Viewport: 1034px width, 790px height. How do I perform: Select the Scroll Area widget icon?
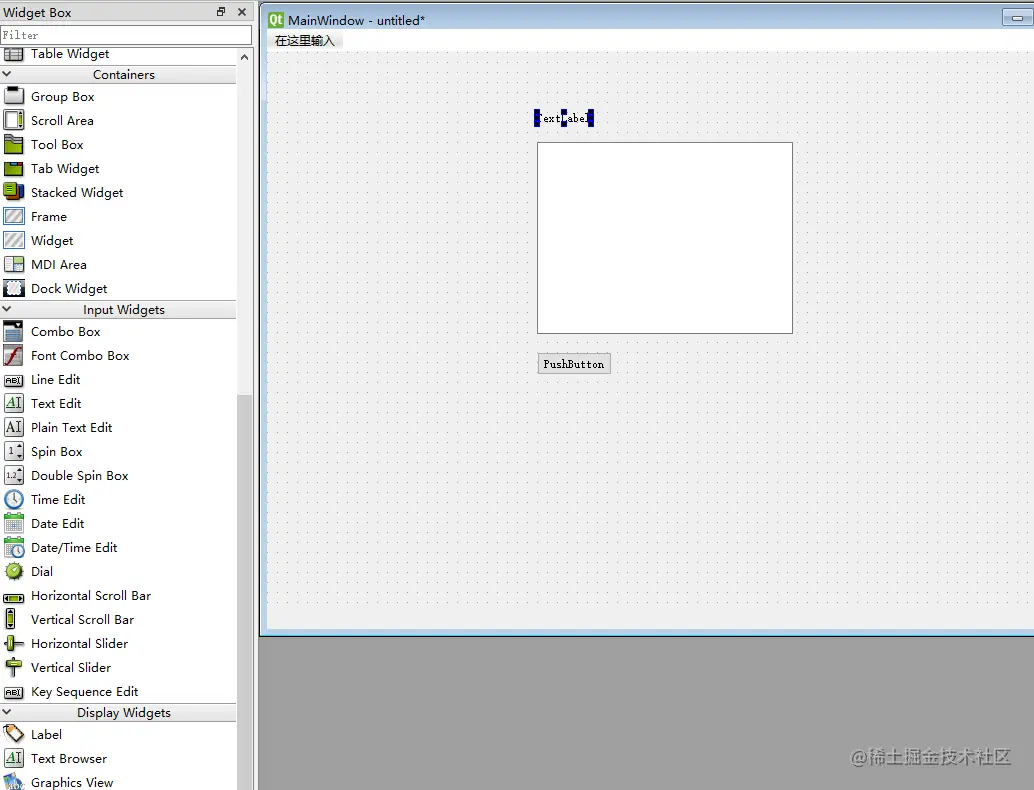14,120
